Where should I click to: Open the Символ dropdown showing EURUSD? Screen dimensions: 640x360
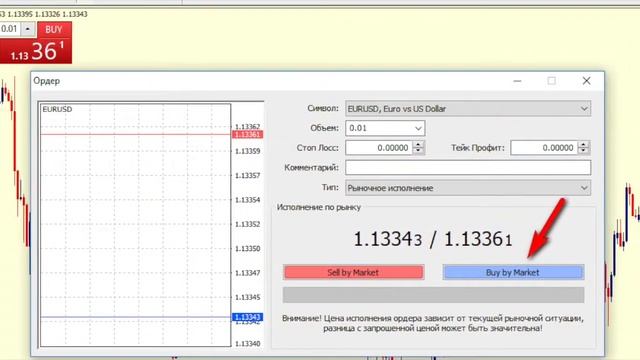tap(468, 109)
